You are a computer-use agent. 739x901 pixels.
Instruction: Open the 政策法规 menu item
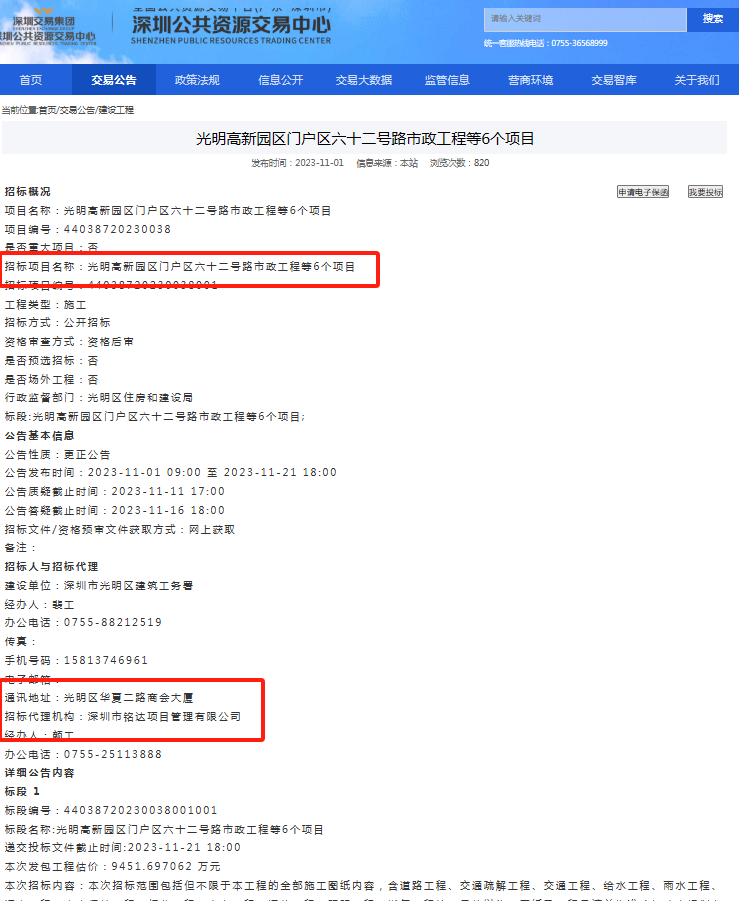[x=196, y=80]
